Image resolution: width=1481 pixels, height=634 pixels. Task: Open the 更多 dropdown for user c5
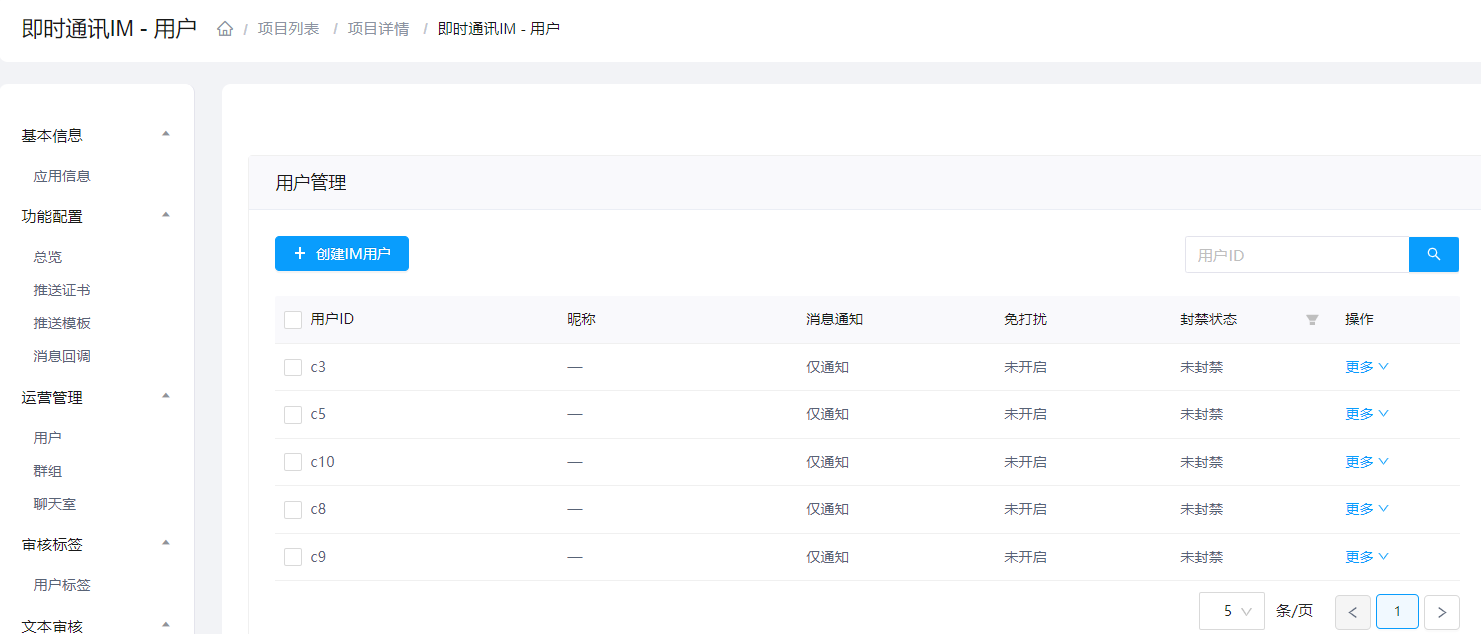click(x=1366, y=414)
